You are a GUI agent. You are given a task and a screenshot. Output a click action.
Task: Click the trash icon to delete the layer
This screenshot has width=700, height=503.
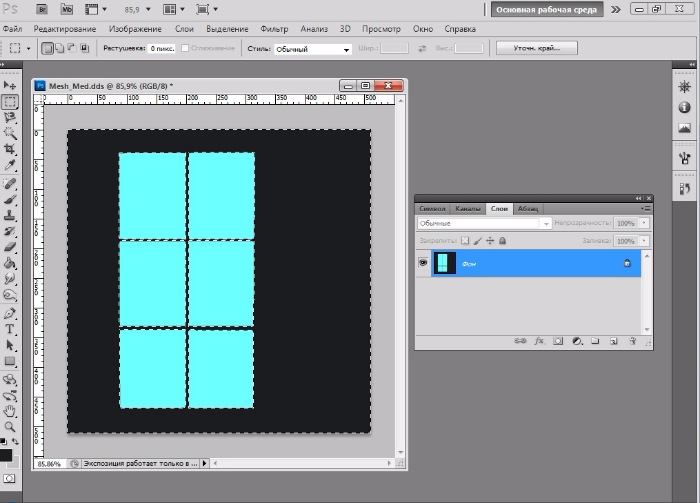pos(631,341)
